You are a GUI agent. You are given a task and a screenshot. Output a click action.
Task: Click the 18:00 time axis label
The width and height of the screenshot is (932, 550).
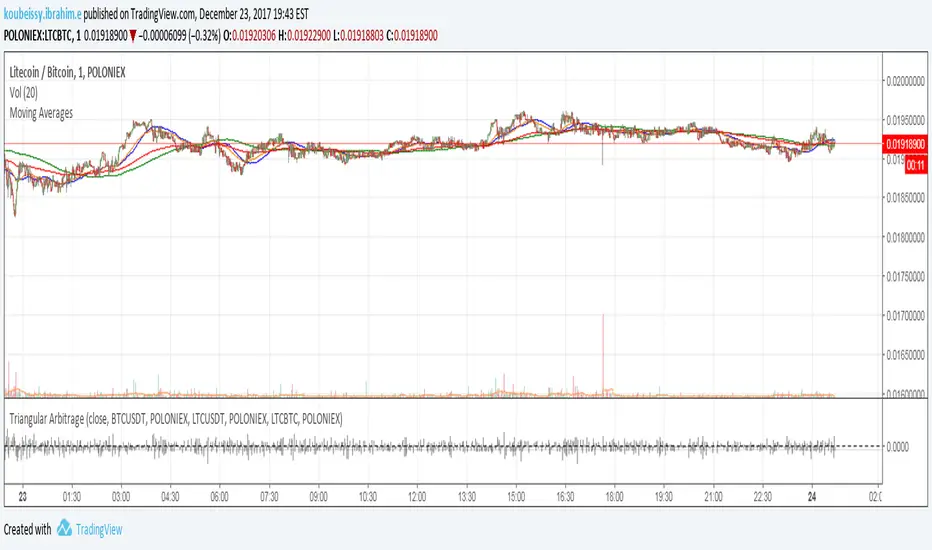(615, 496)
